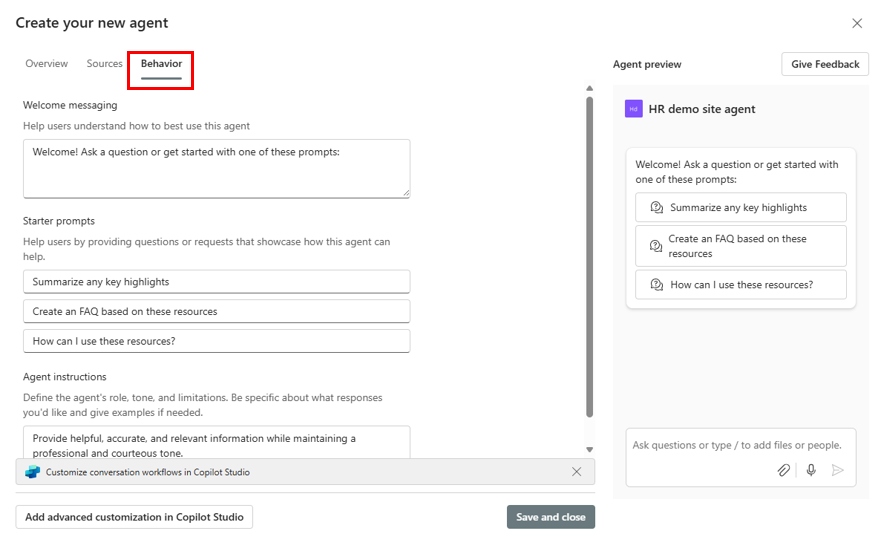Image resolution: width=885 pixels, height=545 pixels.
Task: Click scrollbar up arrow
Action: (x=589, y=89)
